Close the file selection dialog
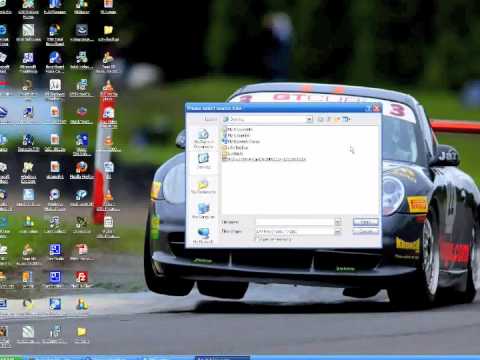480x360 pixels. (x=377, y=108)
